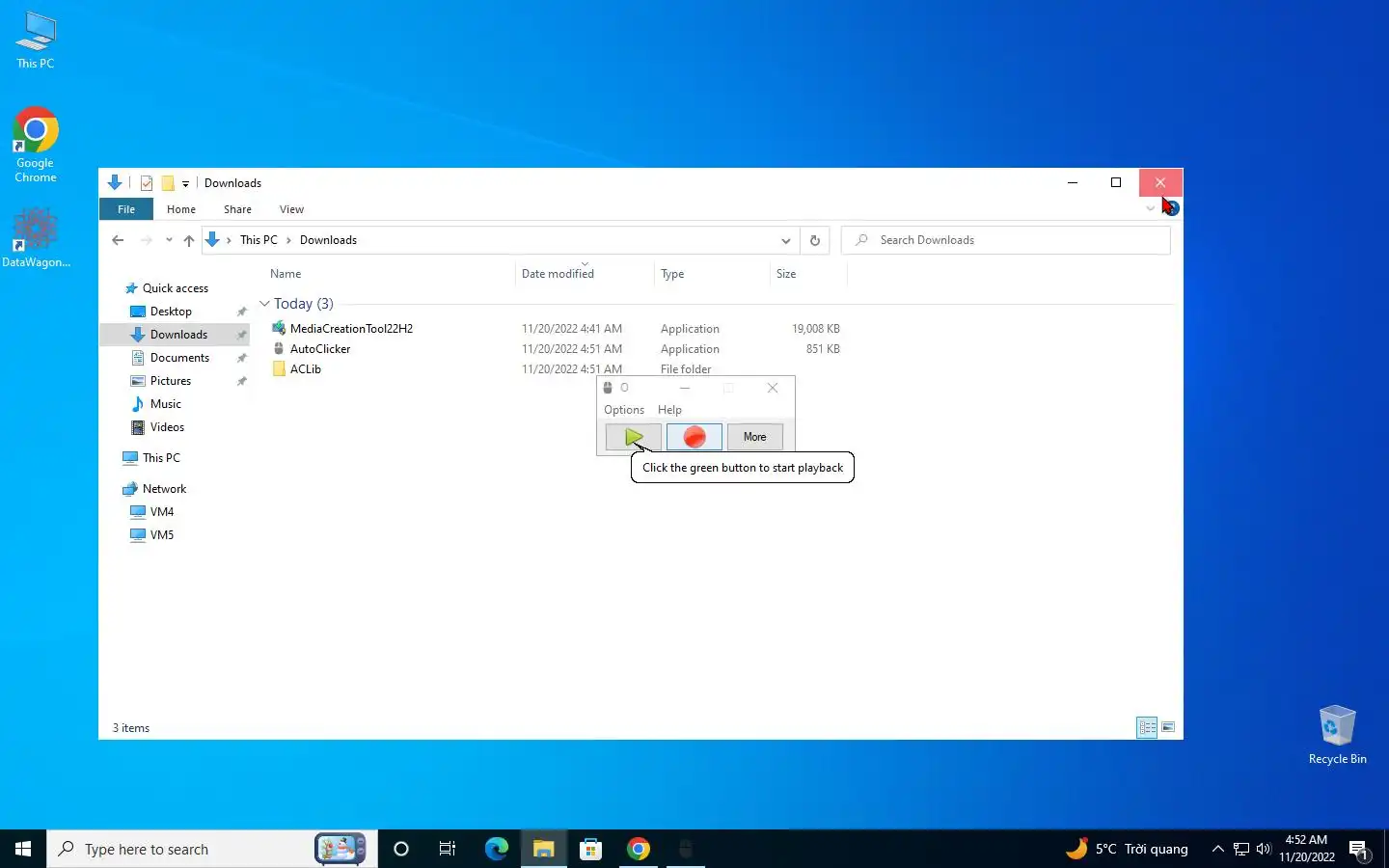
Task: Open the View ribbon tab
Action: click(x=291, y=209)
